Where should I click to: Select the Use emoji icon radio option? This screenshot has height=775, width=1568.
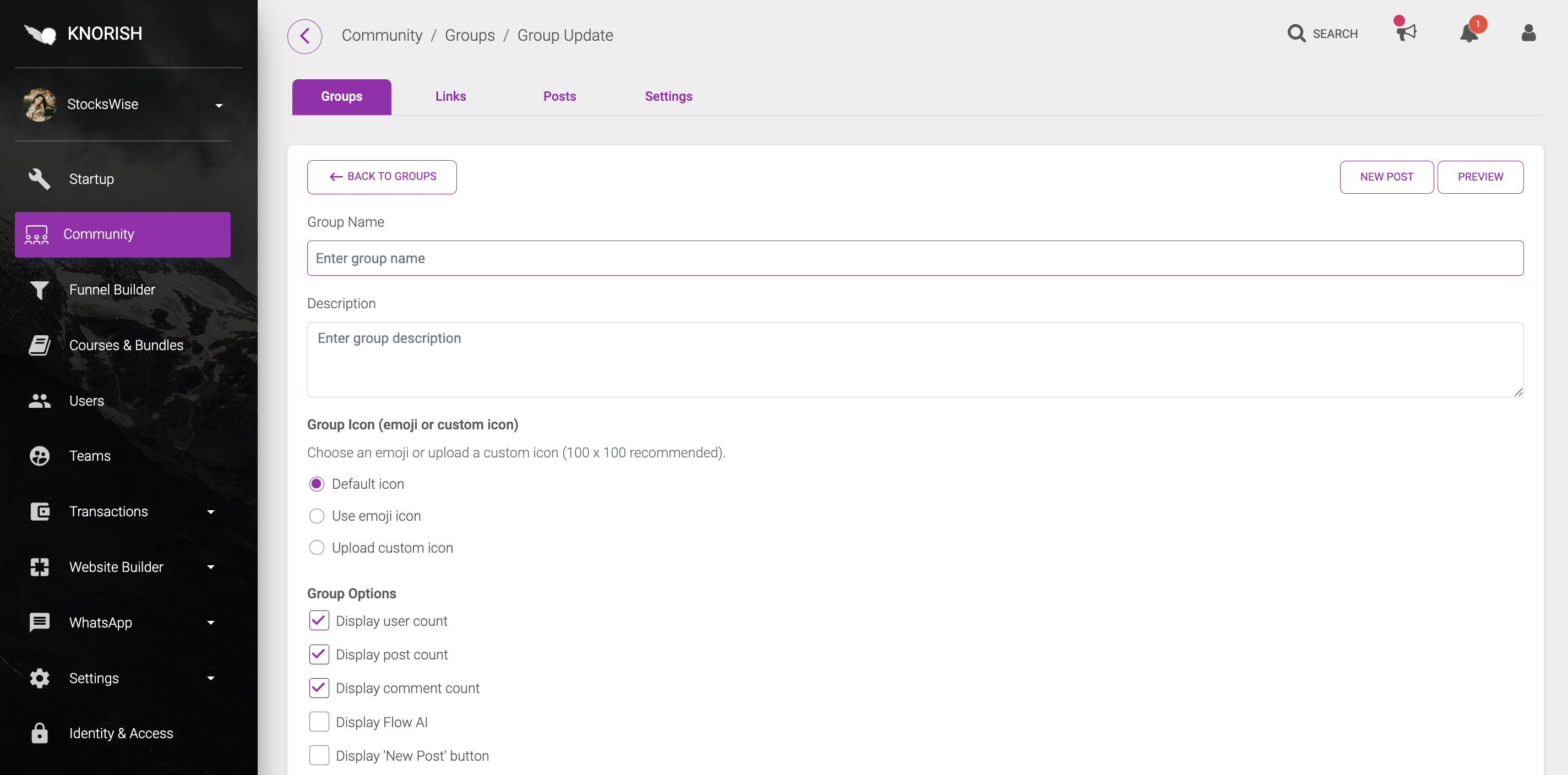pos(317,516)
